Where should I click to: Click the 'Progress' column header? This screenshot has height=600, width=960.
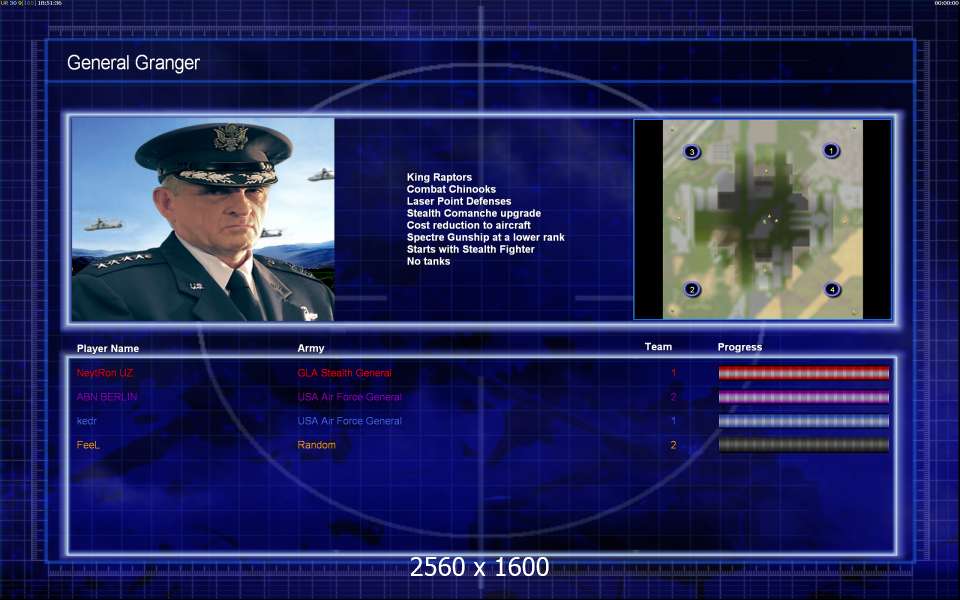click(x=740, y=347)
